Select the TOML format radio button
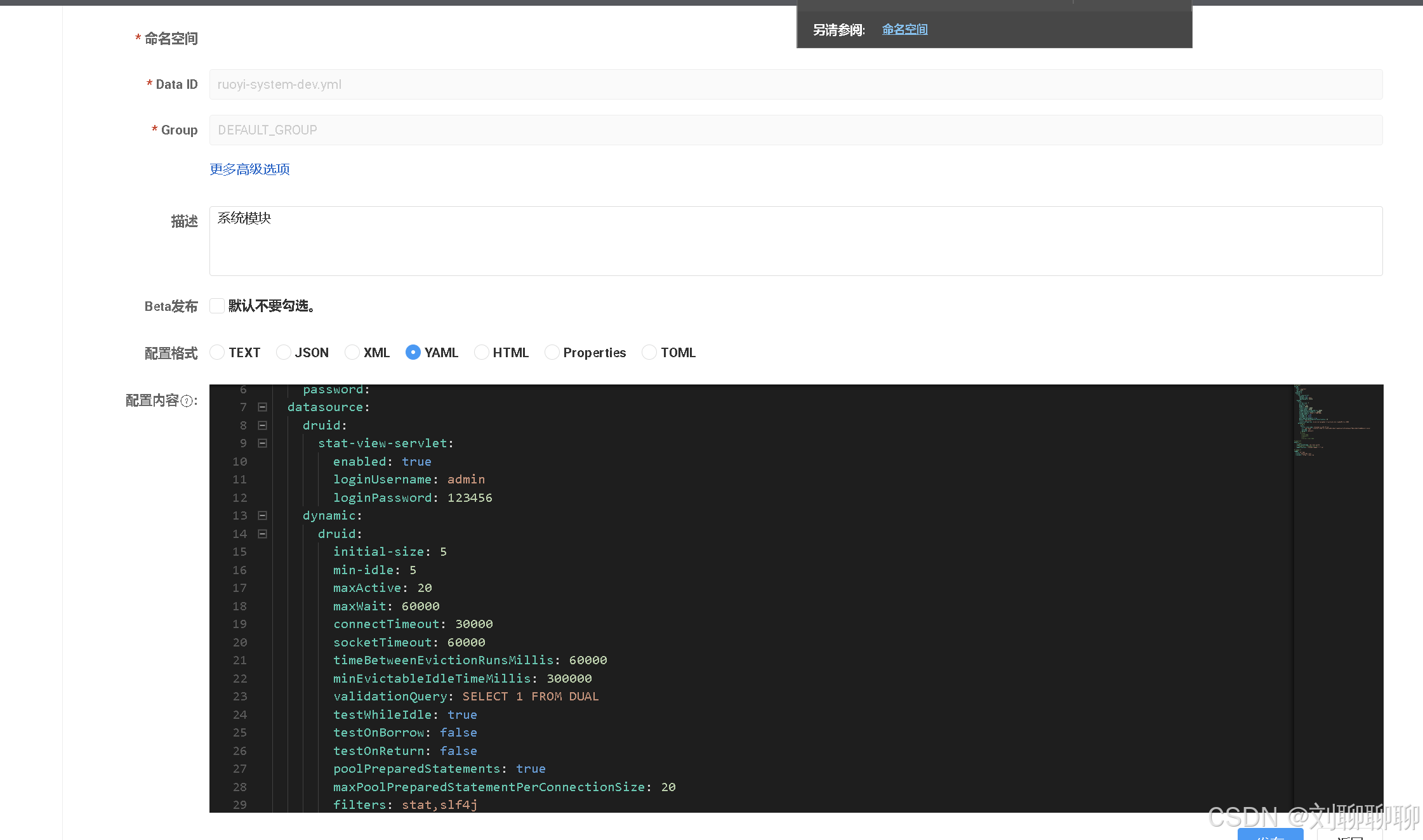This screenshot has width=1423, height=840. tap(649, 352)
